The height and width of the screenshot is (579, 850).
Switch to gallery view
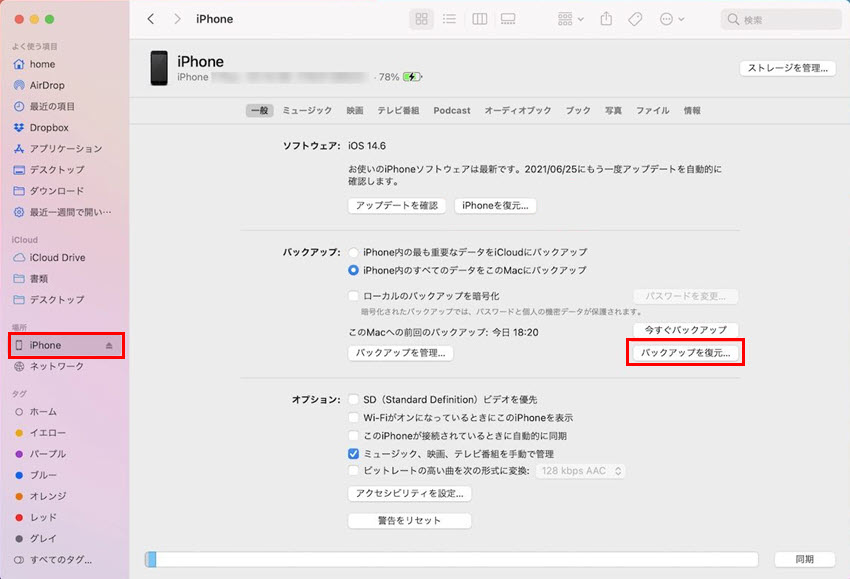(x=508, y=19)
